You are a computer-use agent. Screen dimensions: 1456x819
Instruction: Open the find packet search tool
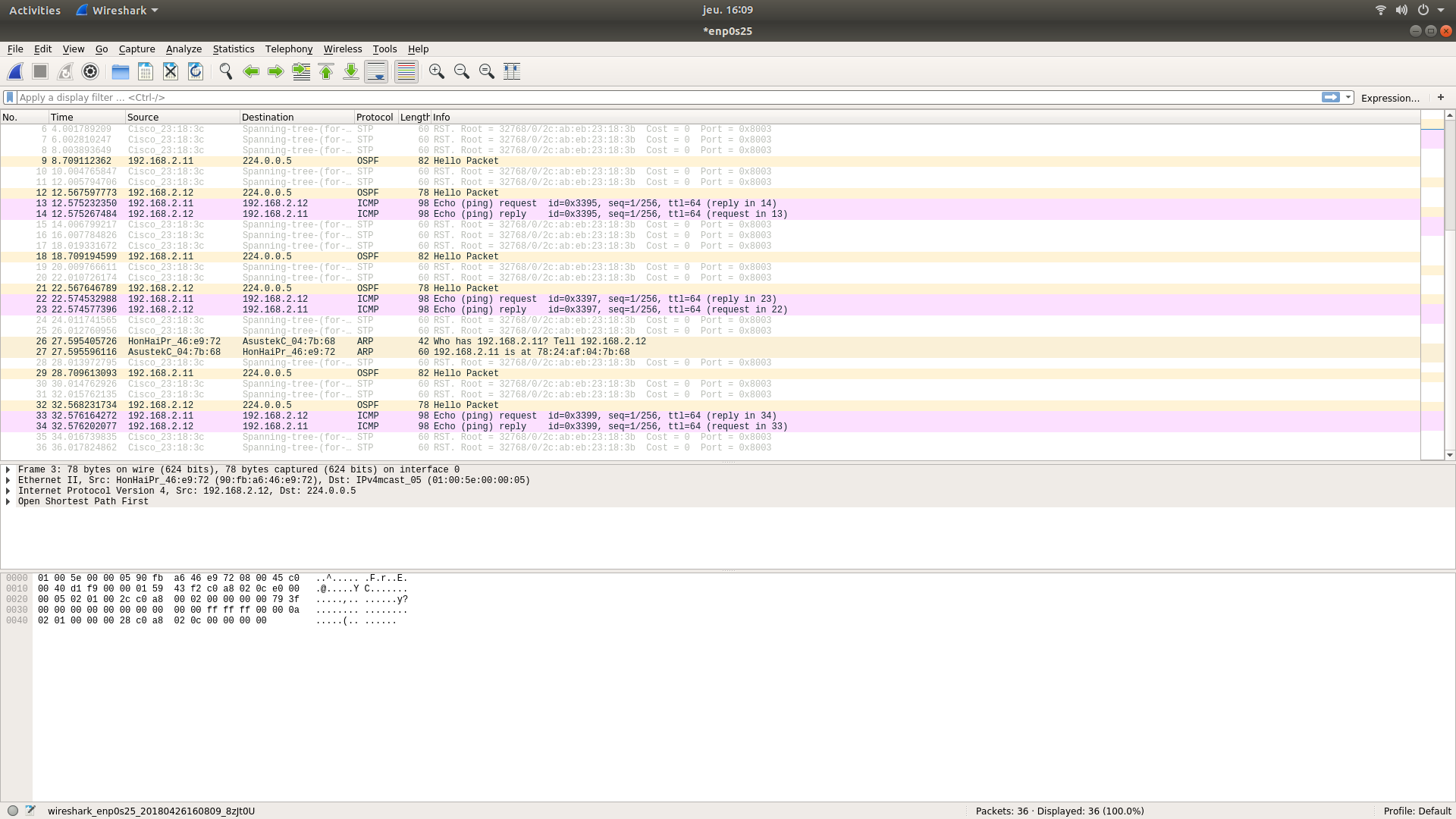[x=225, y=71]
